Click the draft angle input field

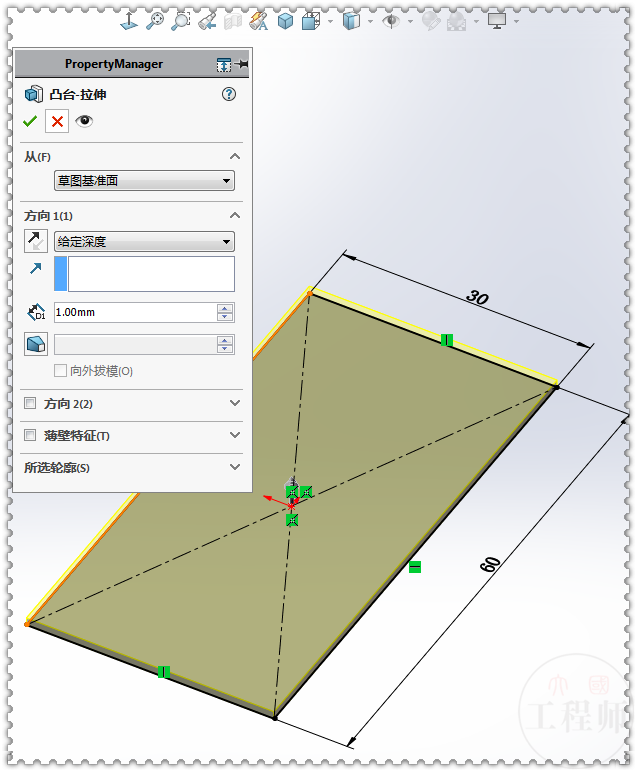click(x=135, y=345)
